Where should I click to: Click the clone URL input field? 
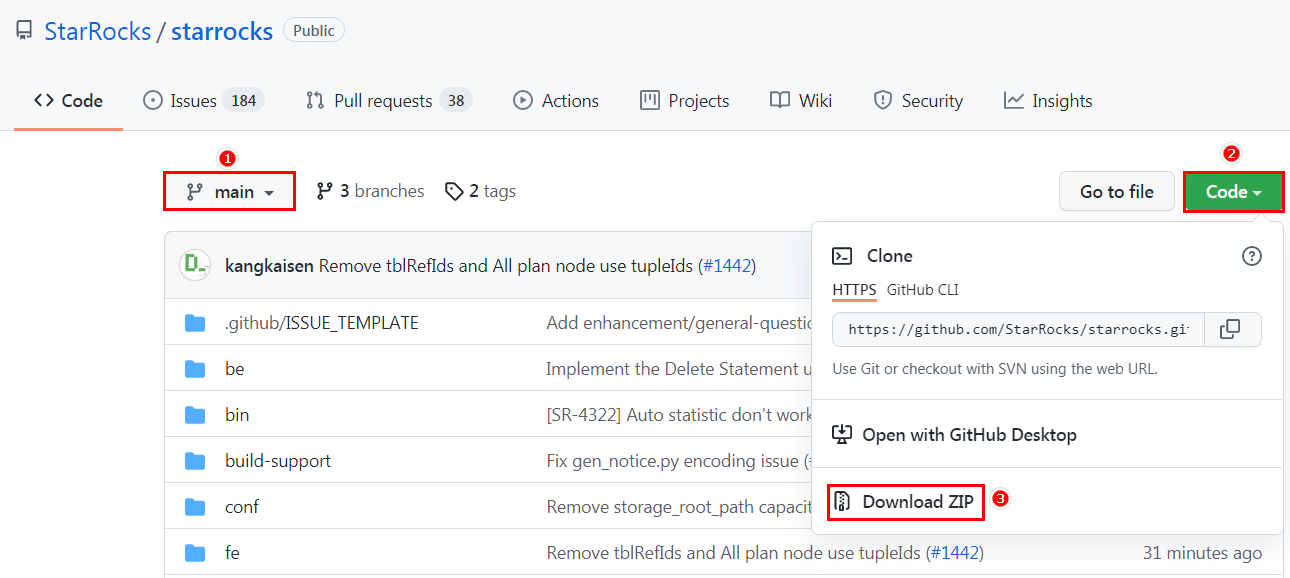click(1018, 329)
